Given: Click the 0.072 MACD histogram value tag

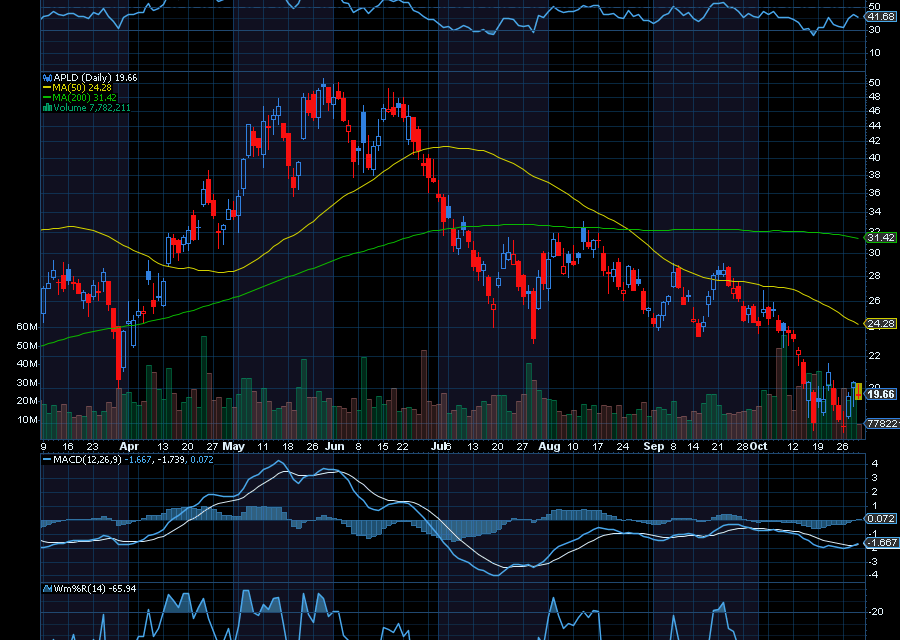Looking at the screenshot, I should coord(881,519).
